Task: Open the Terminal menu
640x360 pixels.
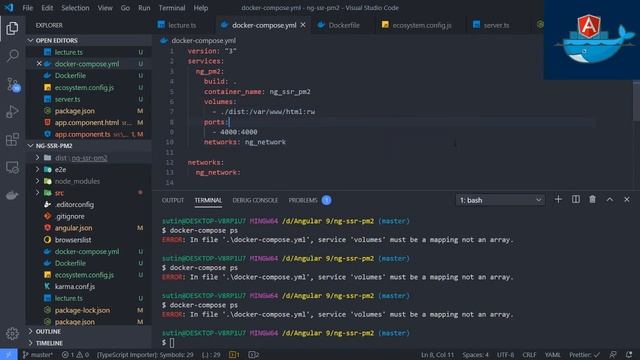Action: pyautogui.click(x=172, y=8)
